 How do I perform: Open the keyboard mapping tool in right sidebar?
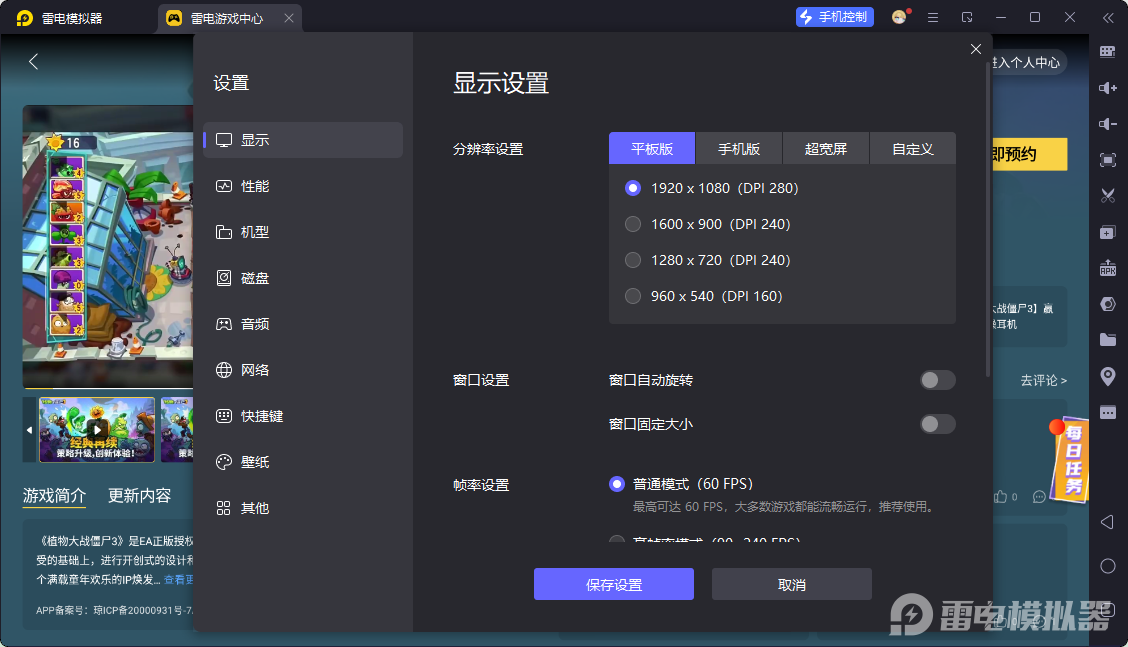[x=1108, y=52]
